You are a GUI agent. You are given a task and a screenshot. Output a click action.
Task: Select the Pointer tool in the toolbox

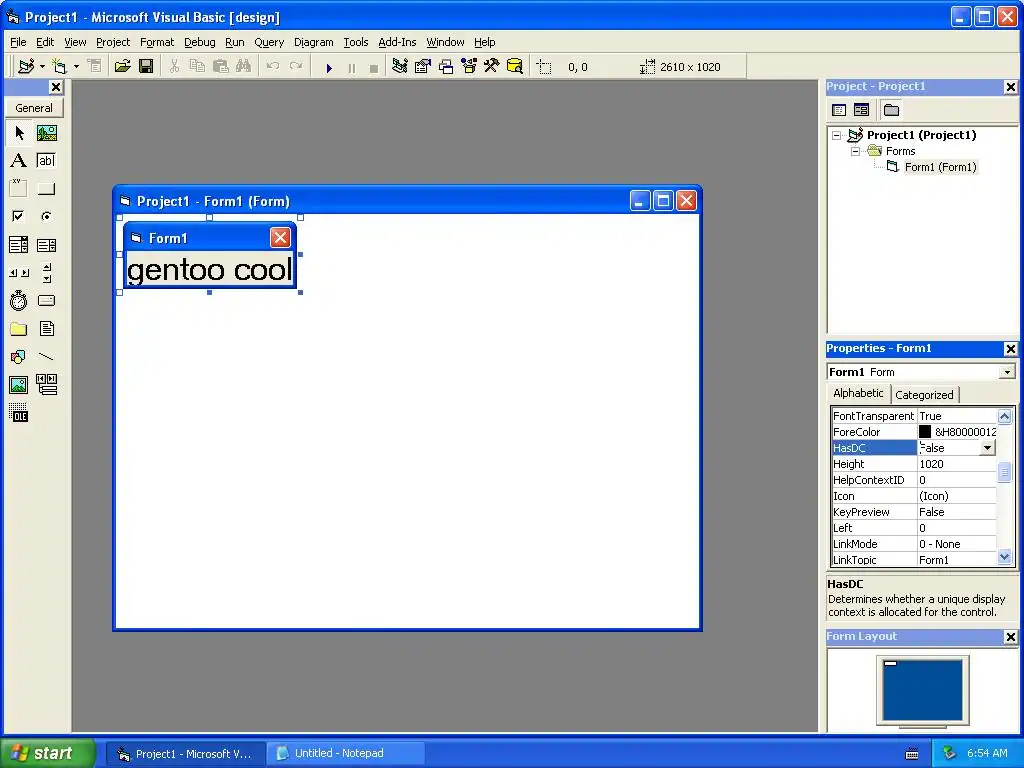pyautogui.click(x=19, y=133)
